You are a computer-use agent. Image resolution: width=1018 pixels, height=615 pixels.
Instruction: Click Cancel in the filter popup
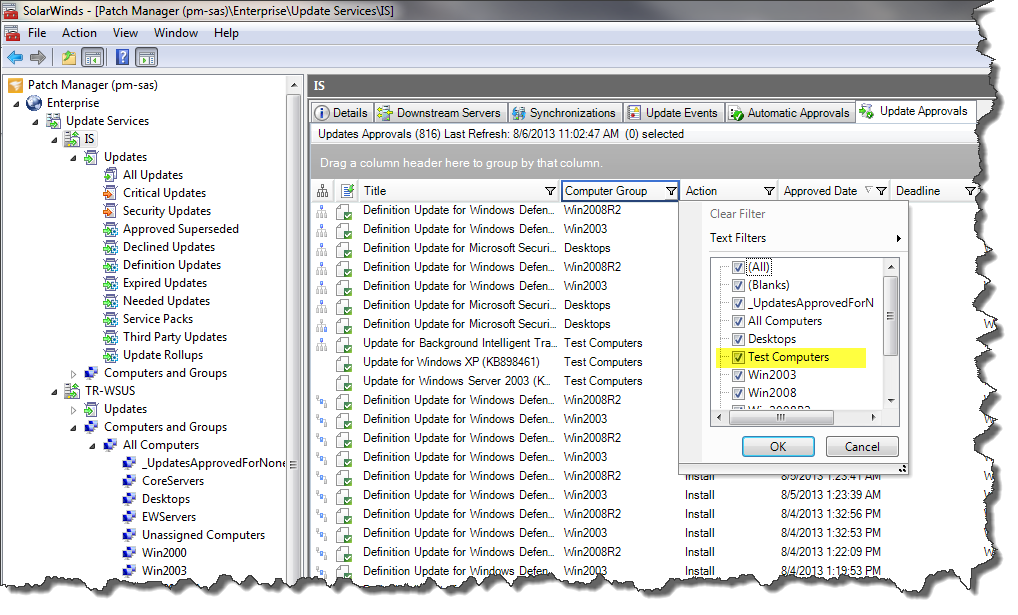[862, 447]
